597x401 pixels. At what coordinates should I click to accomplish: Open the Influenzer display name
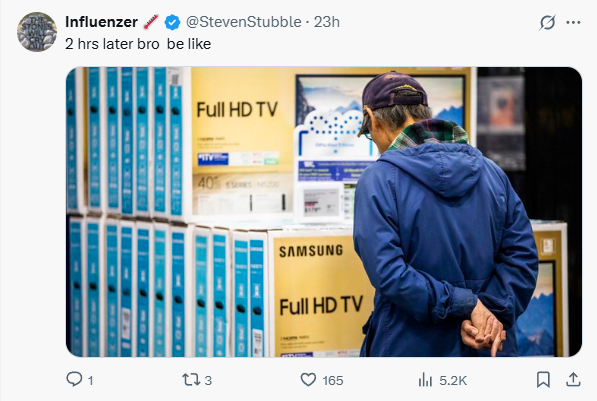(101, 22)
